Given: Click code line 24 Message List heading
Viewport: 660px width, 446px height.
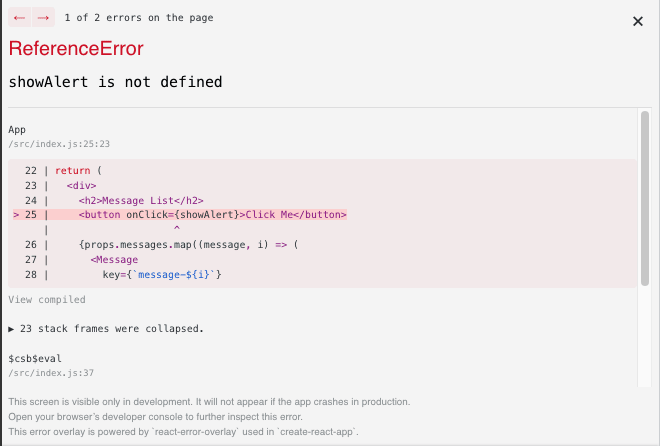Looking at the screenshot, I should point(141,200).
